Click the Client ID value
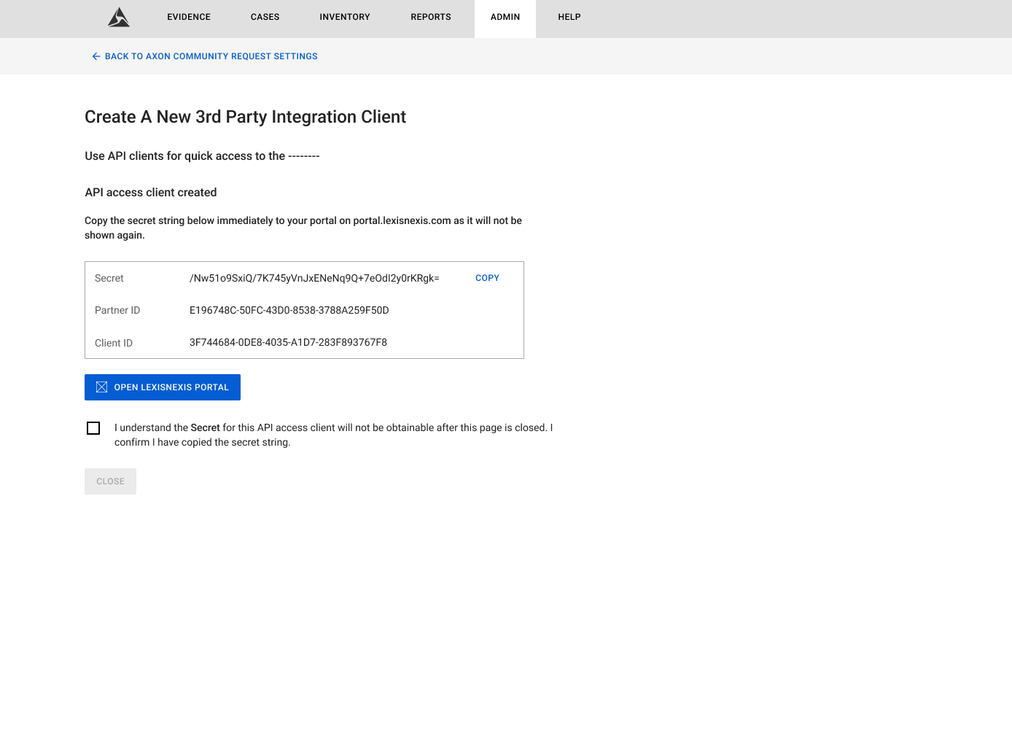 [x=289, y=342]
